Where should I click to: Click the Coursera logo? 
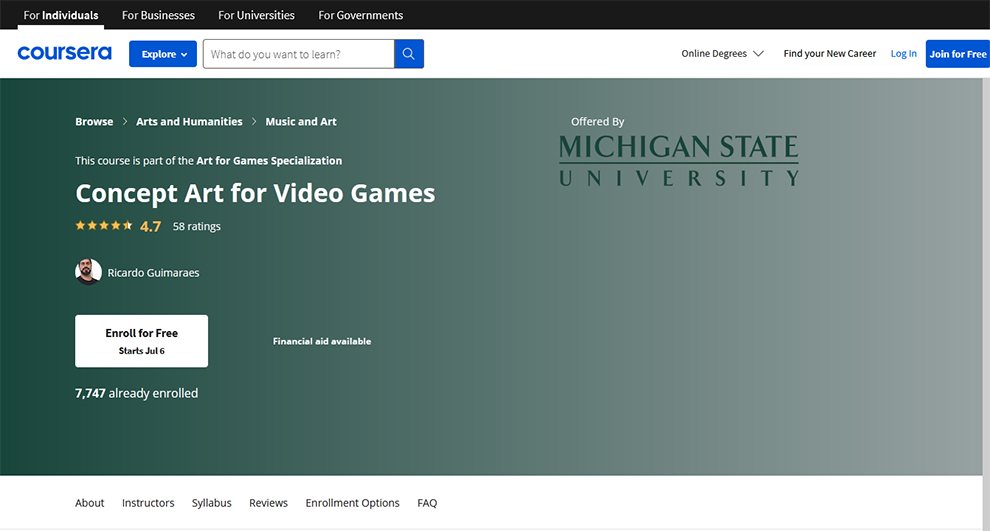64,53
